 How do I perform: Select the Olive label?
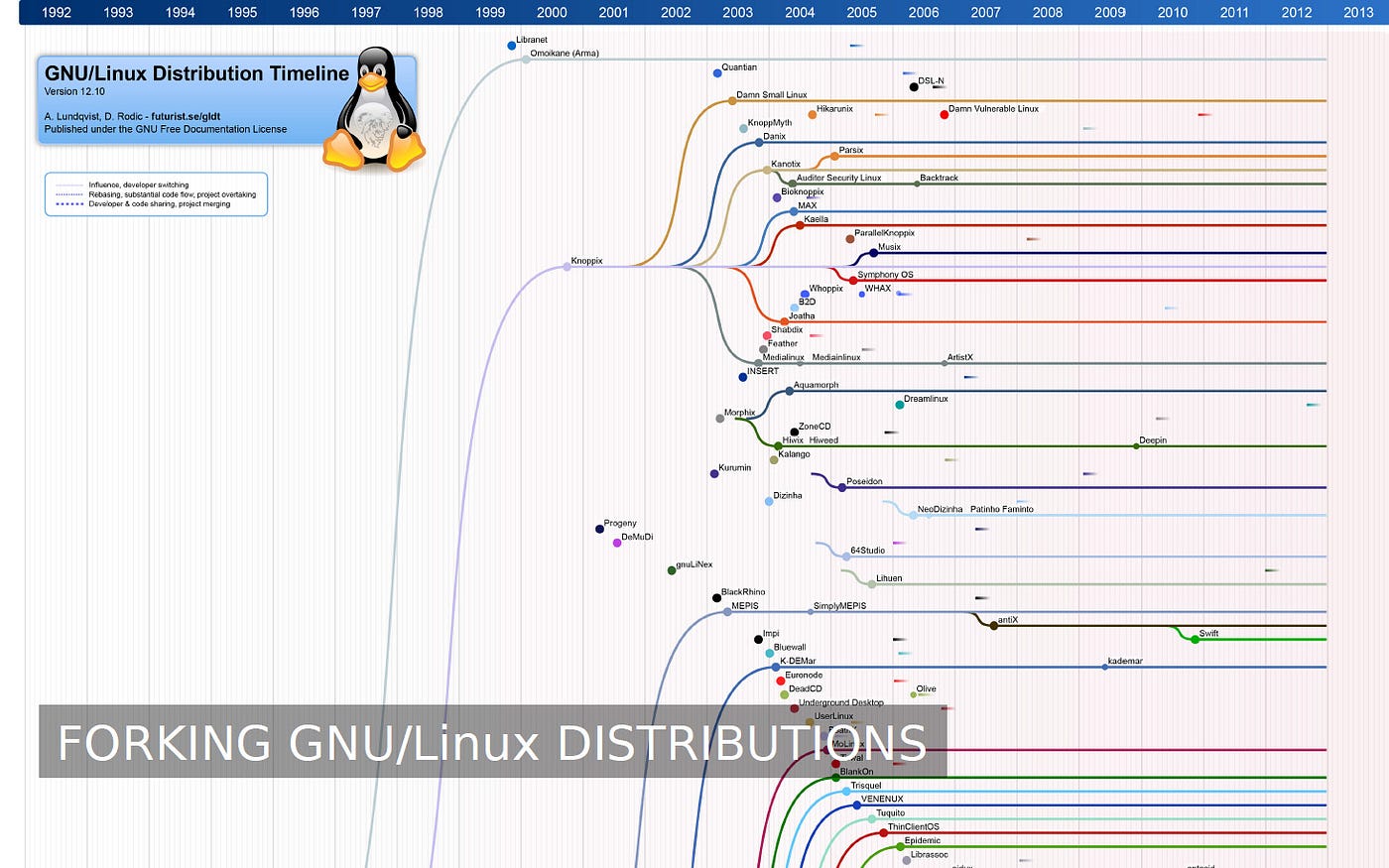[x=926, y=689]
